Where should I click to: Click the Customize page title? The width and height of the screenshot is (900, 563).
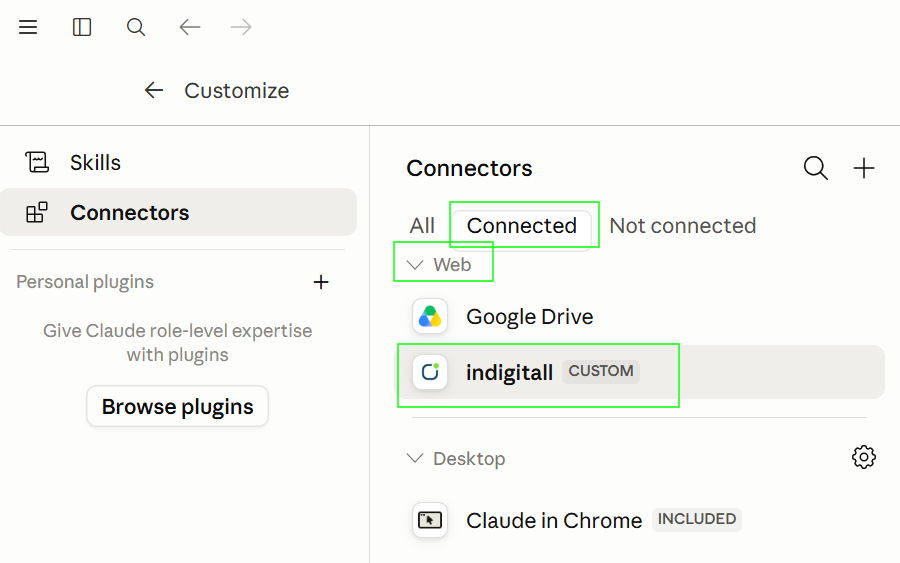click(x=236, y=91)
